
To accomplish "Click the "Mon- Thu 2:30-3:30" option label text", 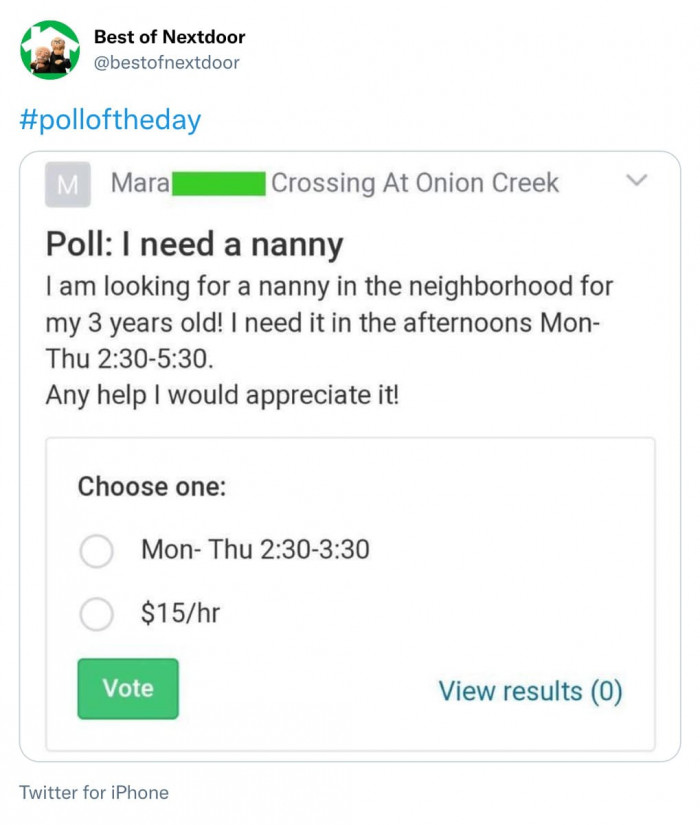I will point(255,549).
